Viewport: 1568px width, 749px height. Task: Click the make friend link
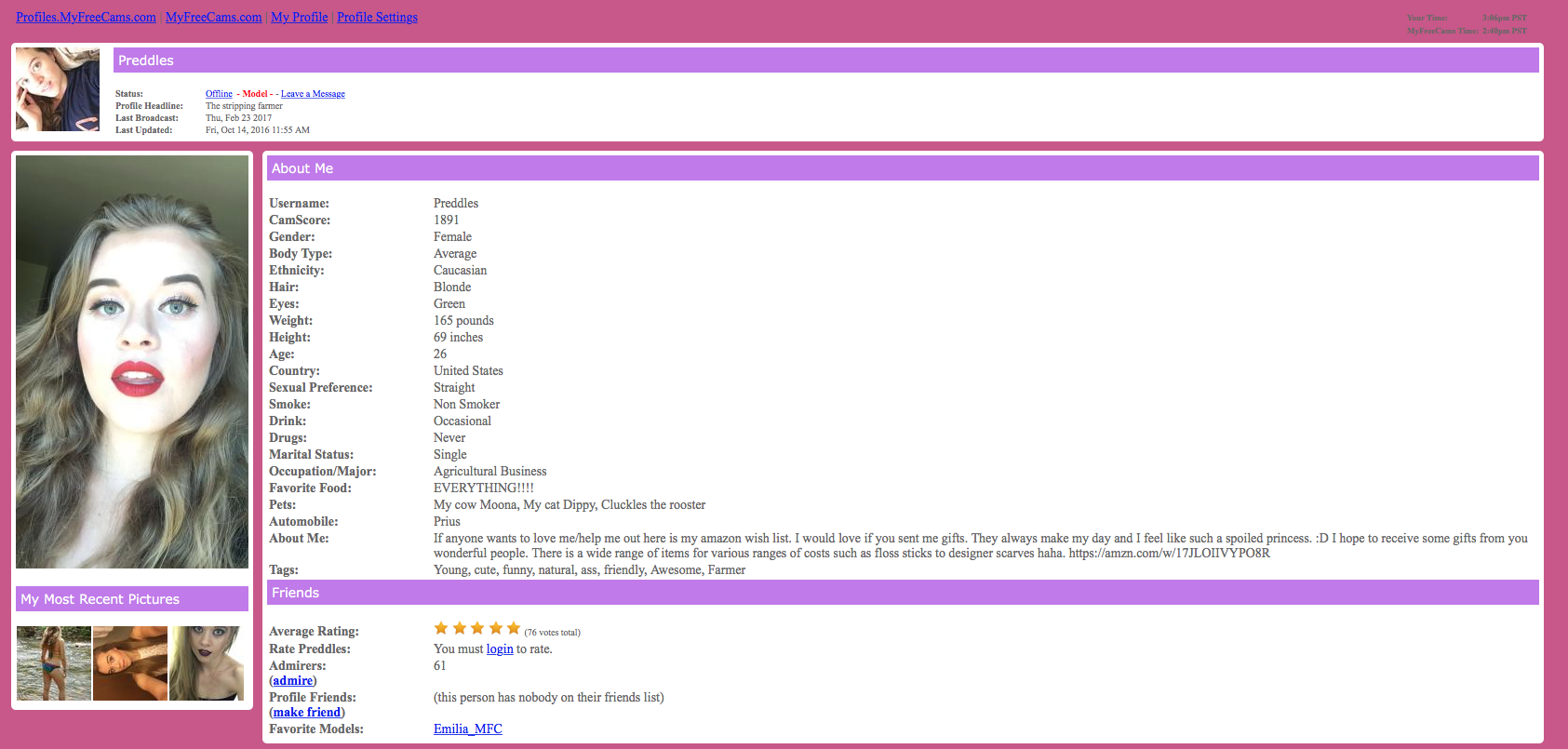[x=307, y=713]
